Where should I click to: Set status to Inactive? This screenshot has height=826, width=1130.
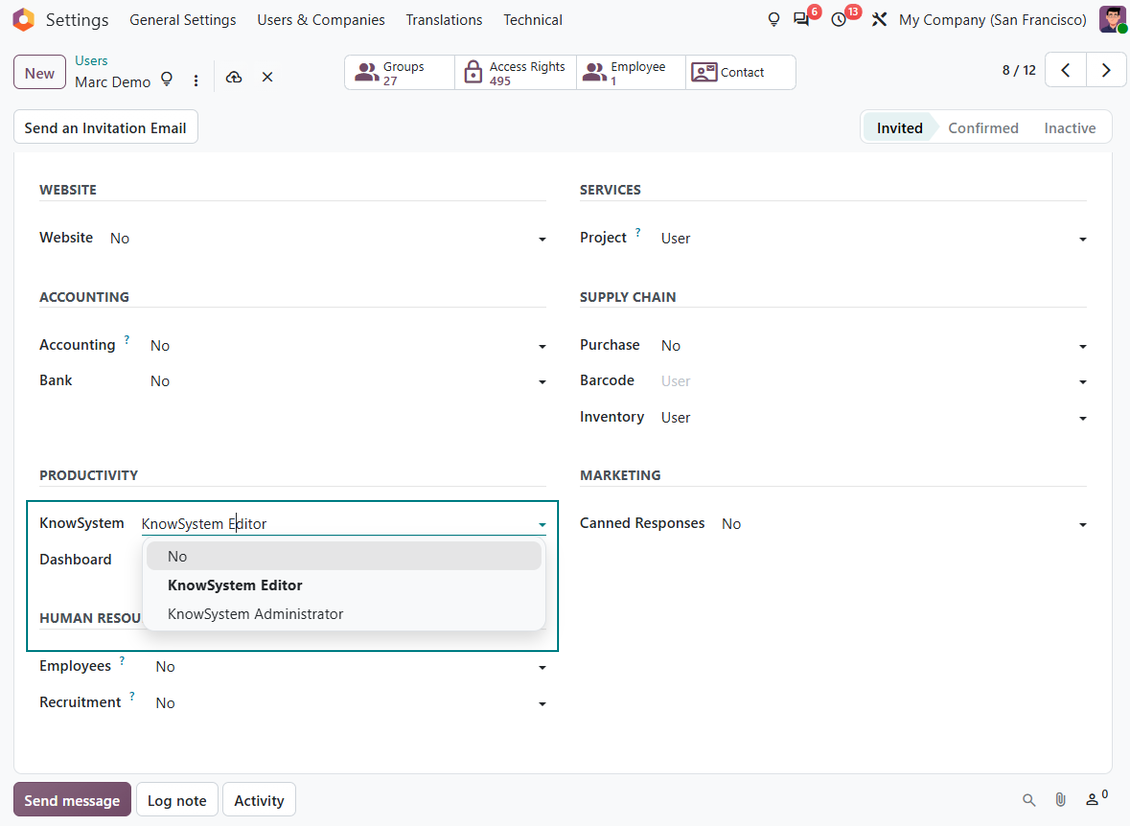1069,128
